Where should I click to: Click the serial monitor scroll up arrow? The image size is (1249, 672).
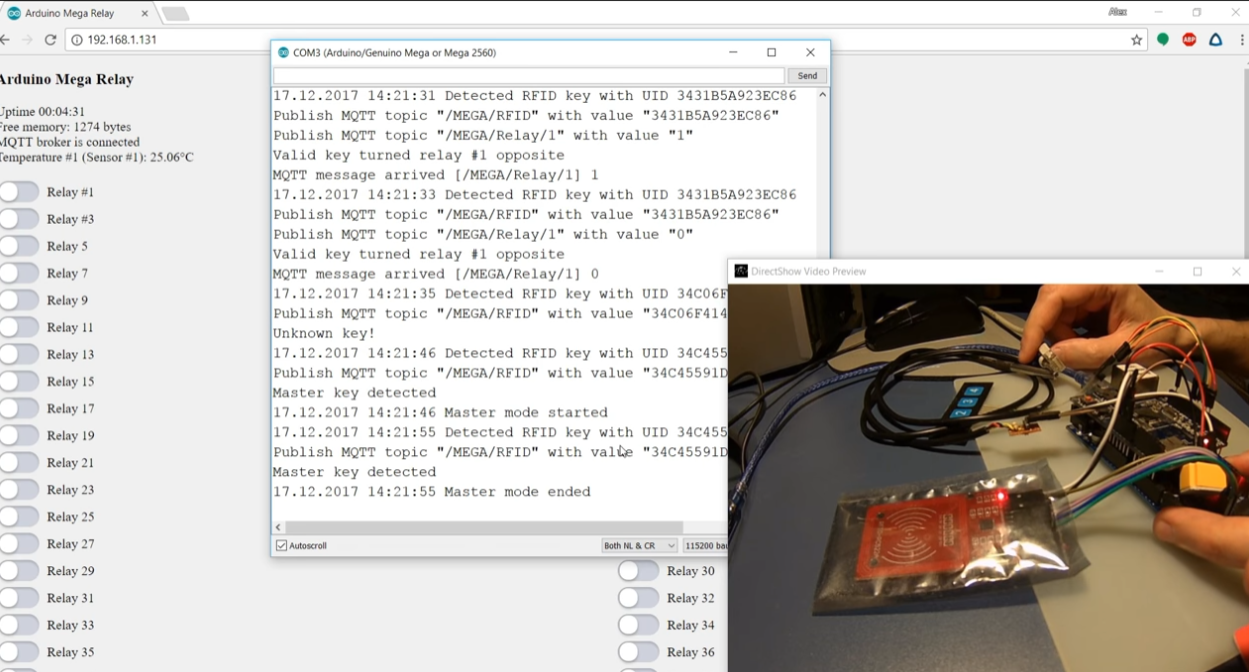click(822, 95)
